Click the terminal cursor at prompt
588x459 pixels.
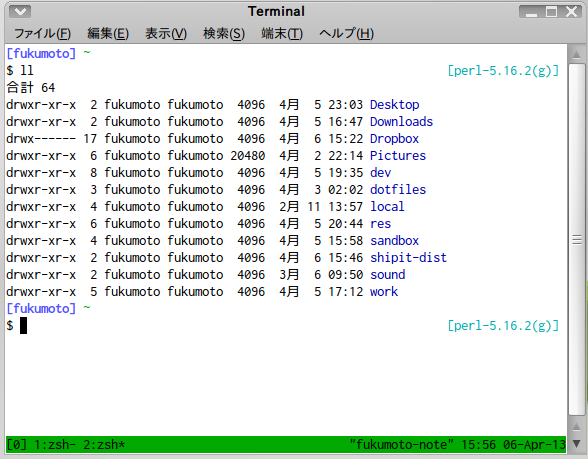point(23,326)
